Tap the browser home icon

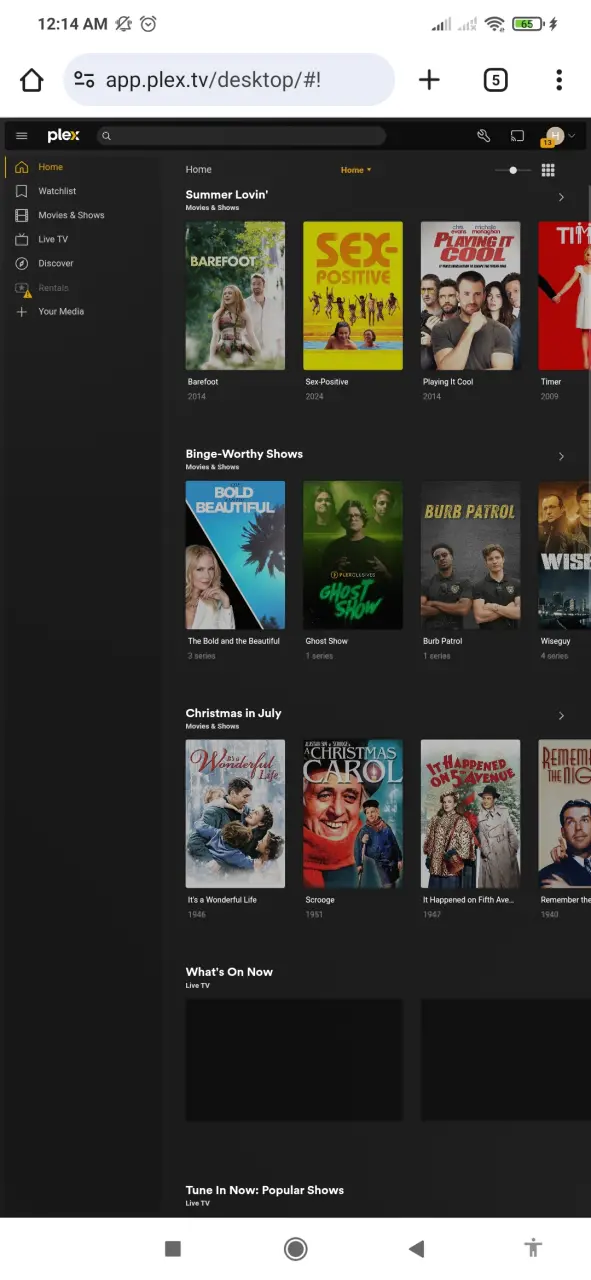point(32,80)
